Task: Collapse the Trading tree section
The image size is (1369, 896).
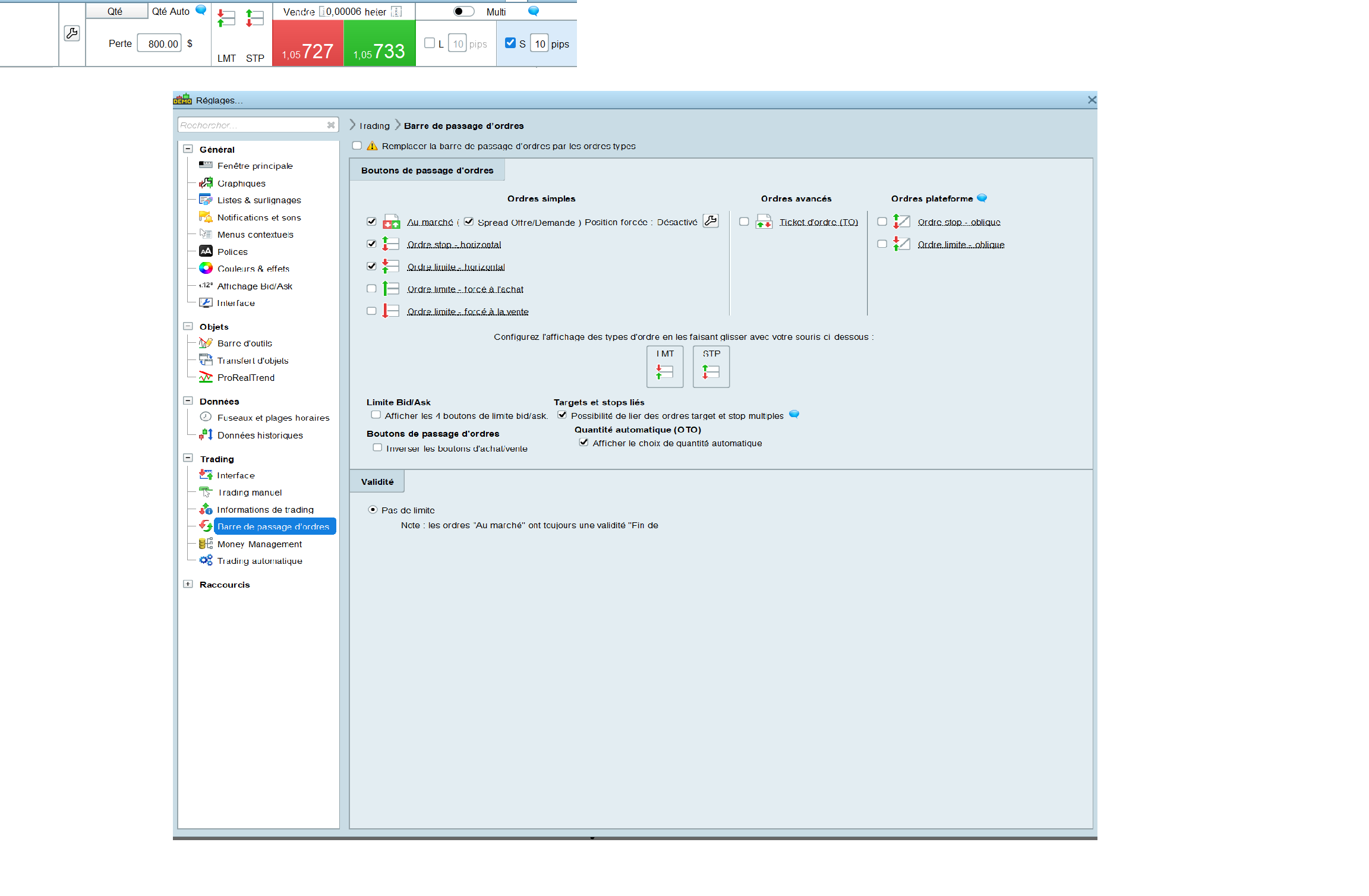Action: [188, 458]
